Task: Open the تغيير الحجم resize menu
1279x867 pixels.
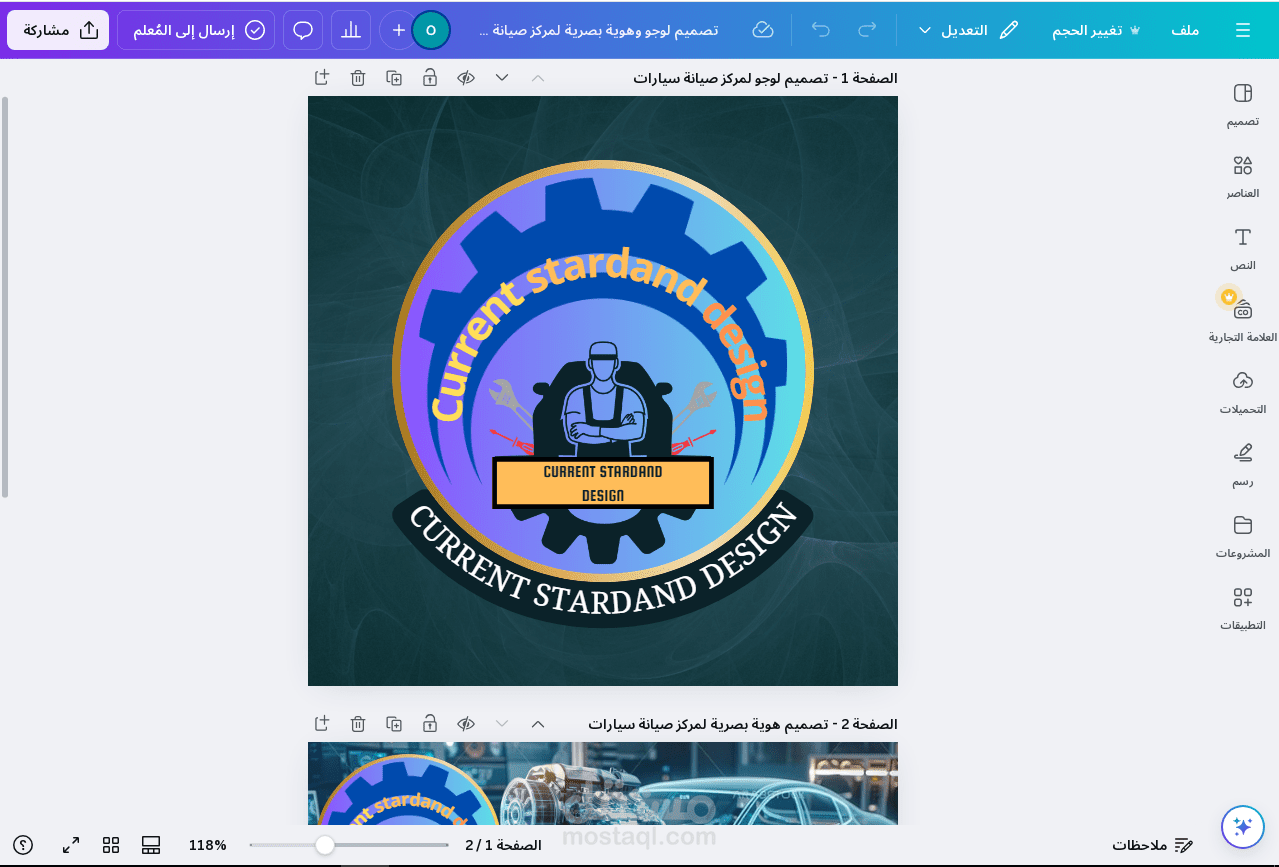Action: pyautogui.click(x=1096, y=30)
